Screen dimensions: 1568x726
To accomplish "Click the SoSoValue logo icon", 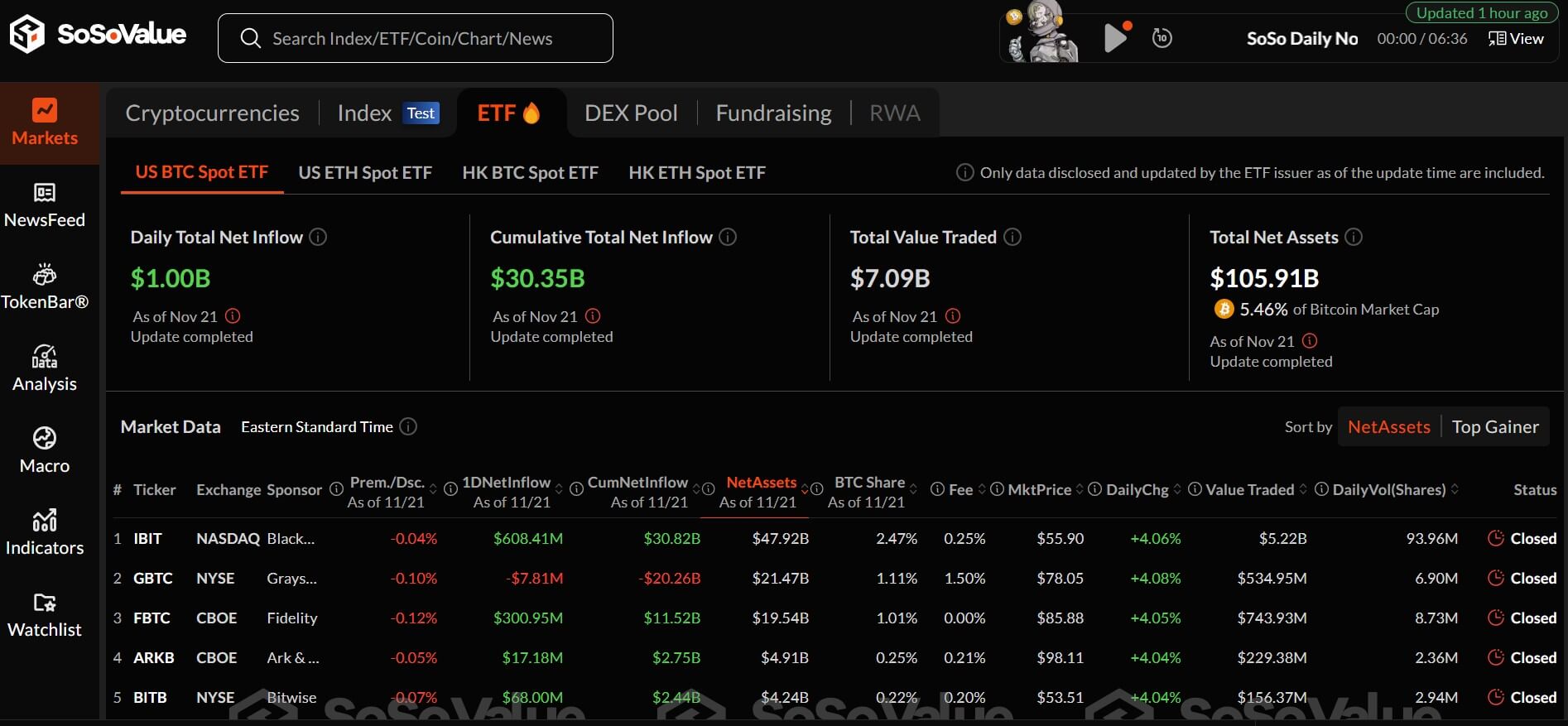I will (27, 35).
